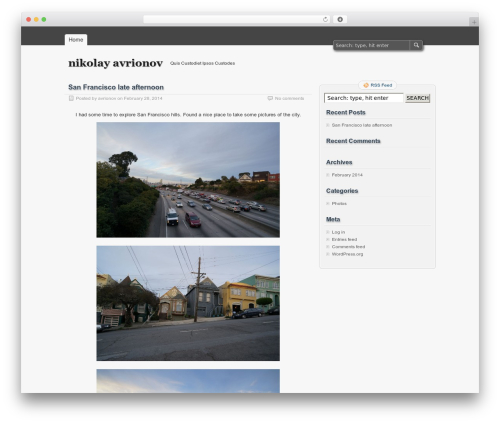Open WordPress.org link
The image size is (500, 423).
click(347, 254)
